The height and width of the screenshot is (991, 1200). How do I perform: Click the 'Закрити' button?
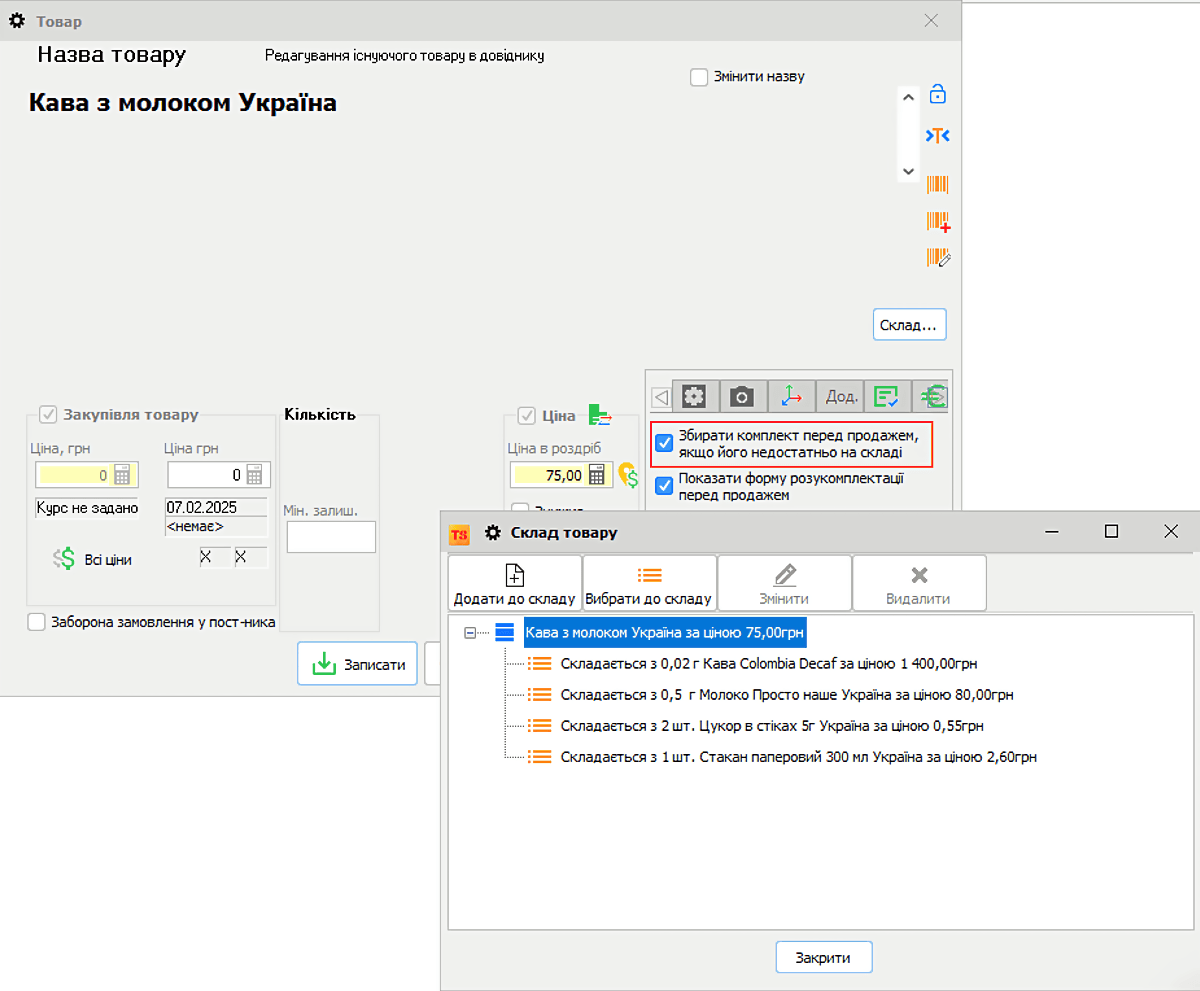point(823,957)
